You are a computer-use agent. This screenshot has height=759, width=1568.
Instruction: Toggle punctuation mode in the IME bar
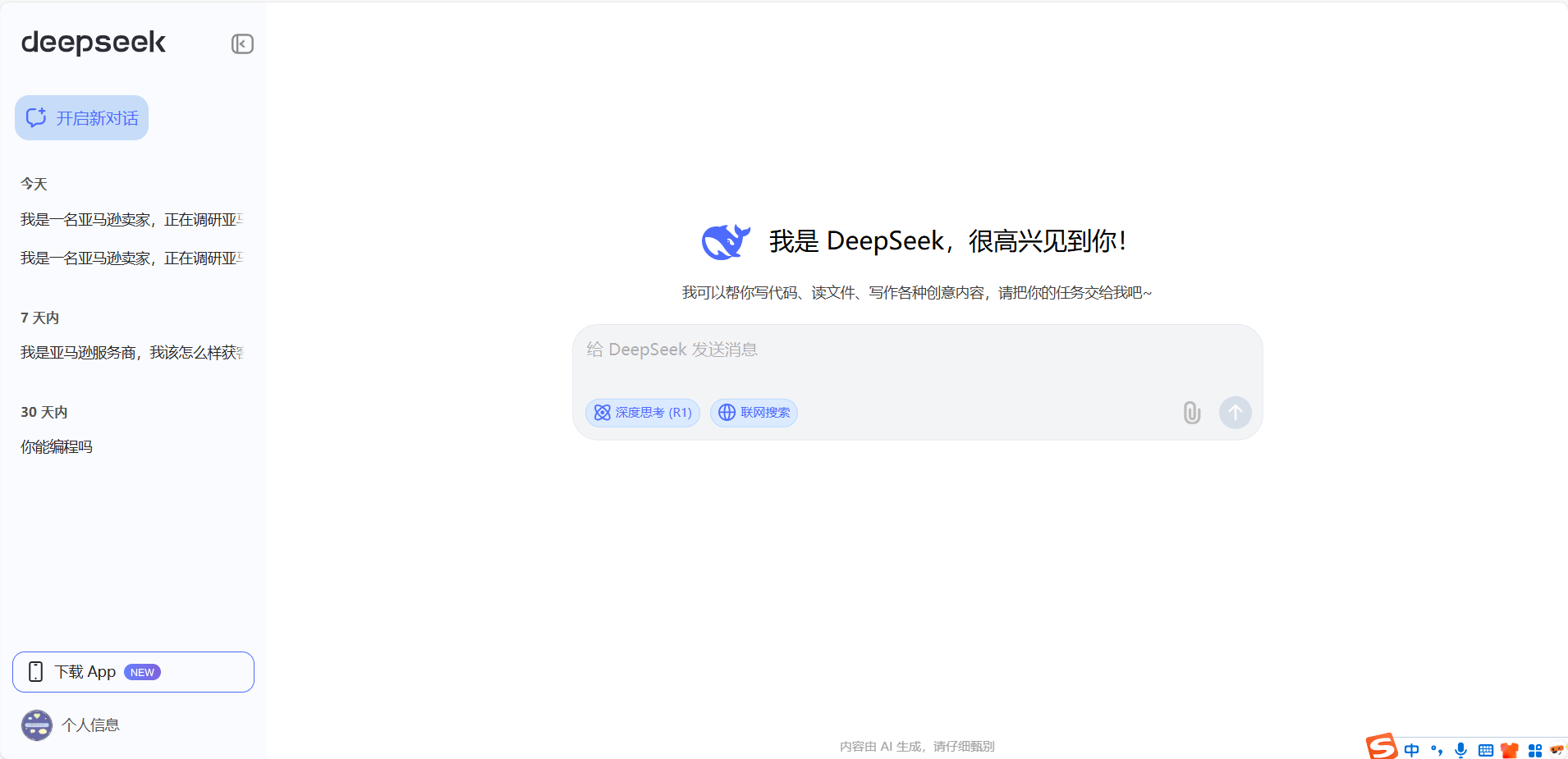tap(1437, 750)
